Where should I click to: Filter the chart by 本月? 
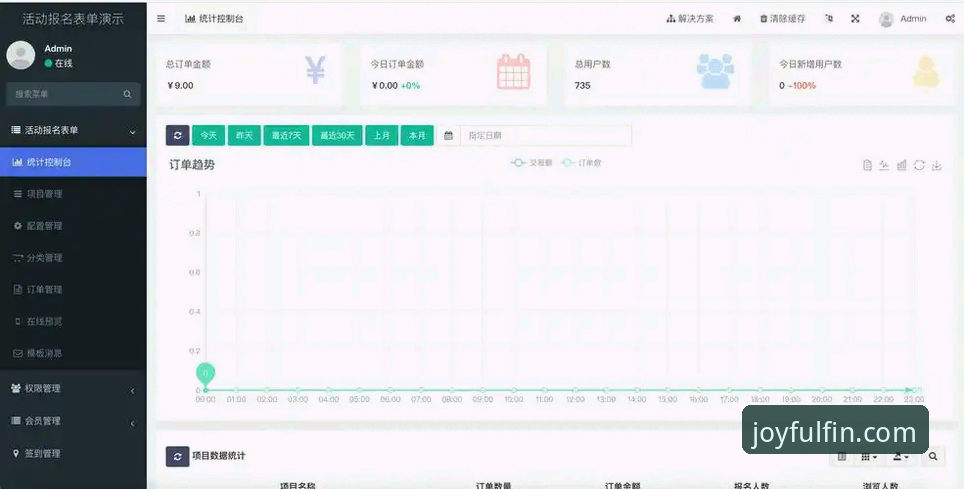coord(417,135)
